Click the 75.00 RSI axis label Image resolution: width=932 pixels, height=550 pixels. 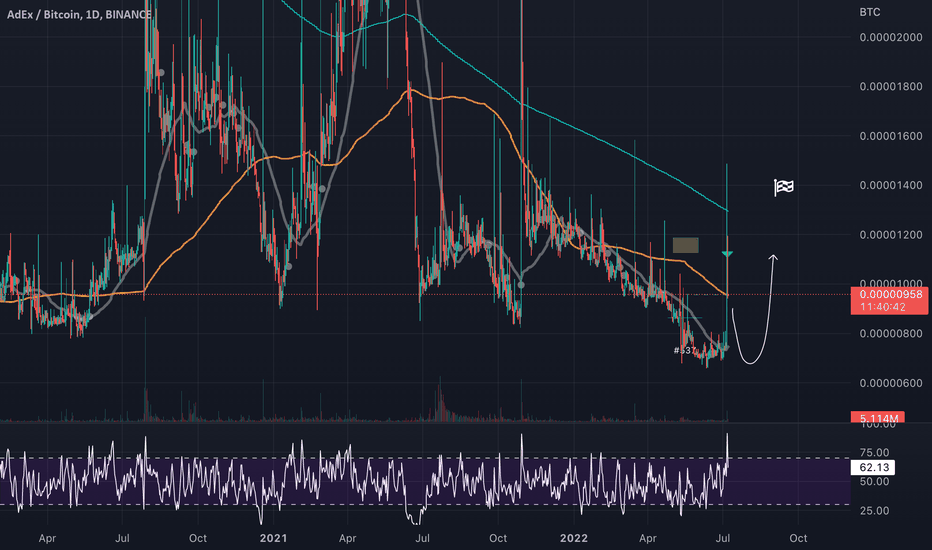tap(874, 452)
